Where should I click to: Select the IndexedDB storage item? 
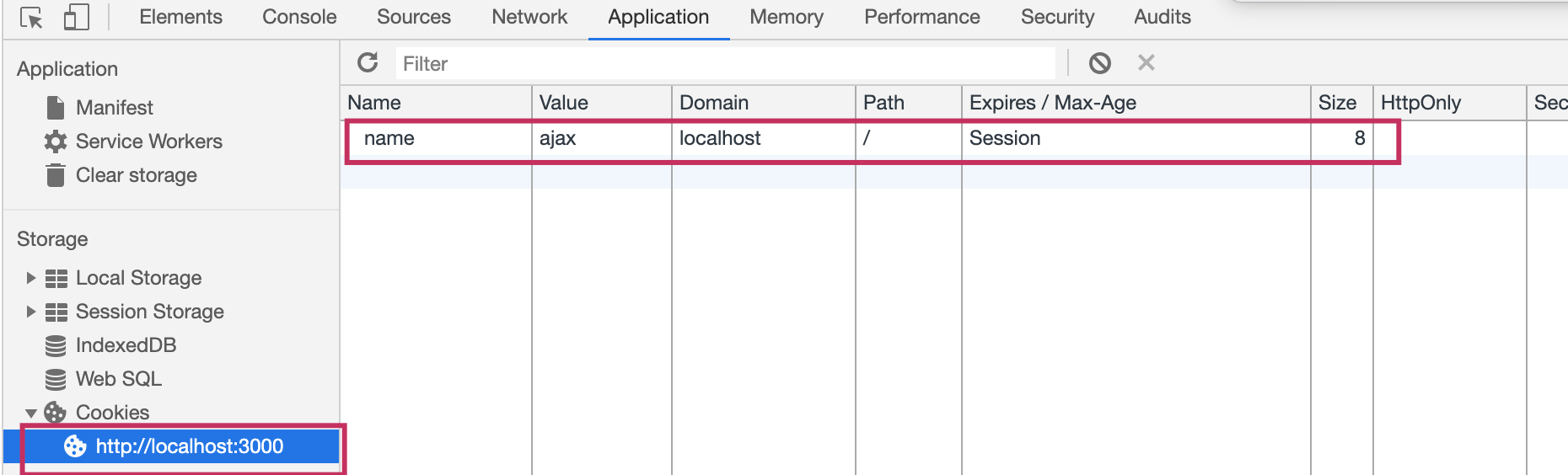125,345
